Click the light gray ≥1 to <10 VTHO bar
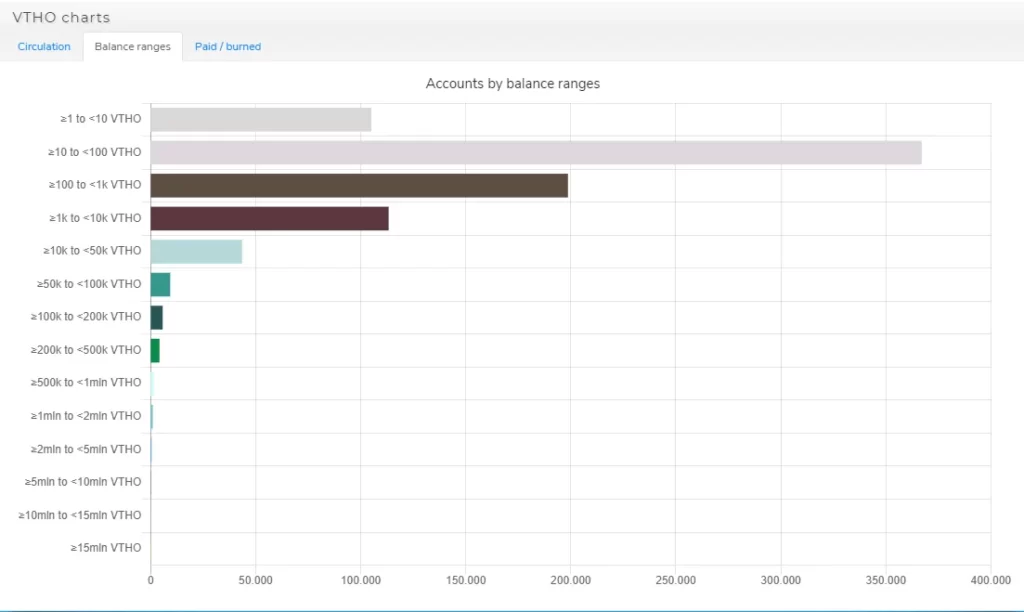The width and height of the screenshot is (1024, 612). click(x=260, y=119)
